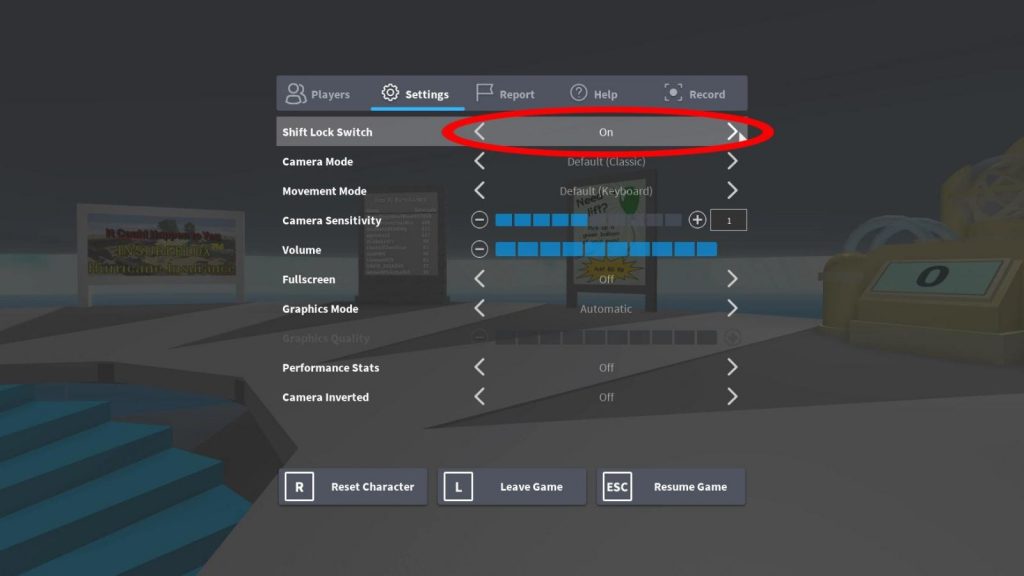Open the Help tab
The height and width of the screenshot is (576, 1024).
[x=594, y=94]
